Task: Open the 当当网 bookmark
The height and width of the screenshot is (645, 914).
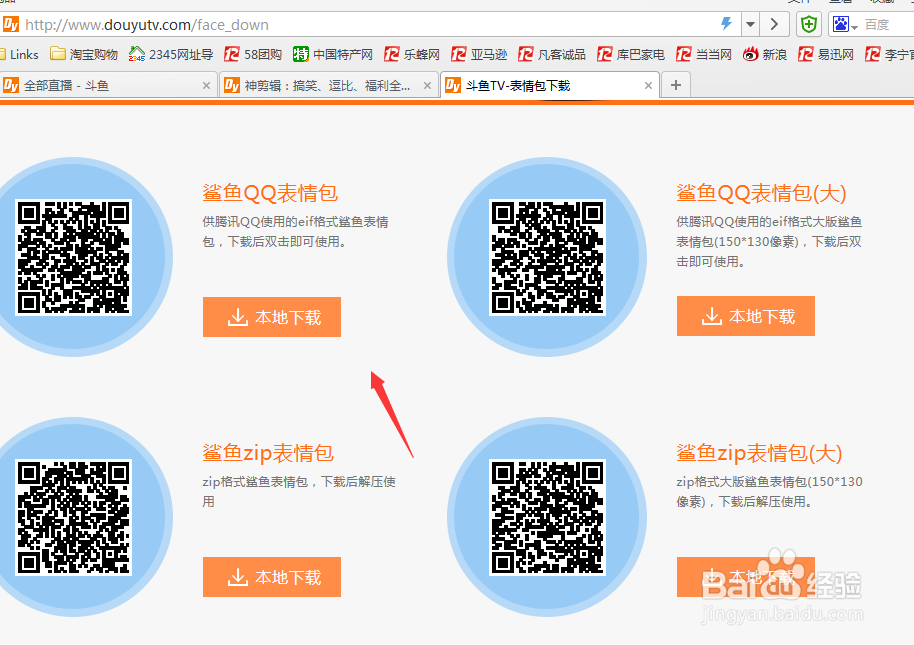Action: click(704, 55)
